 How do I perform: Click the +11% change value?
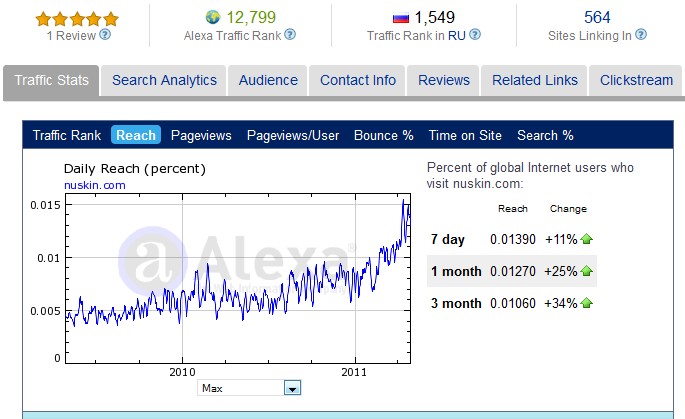pos(561,239)
